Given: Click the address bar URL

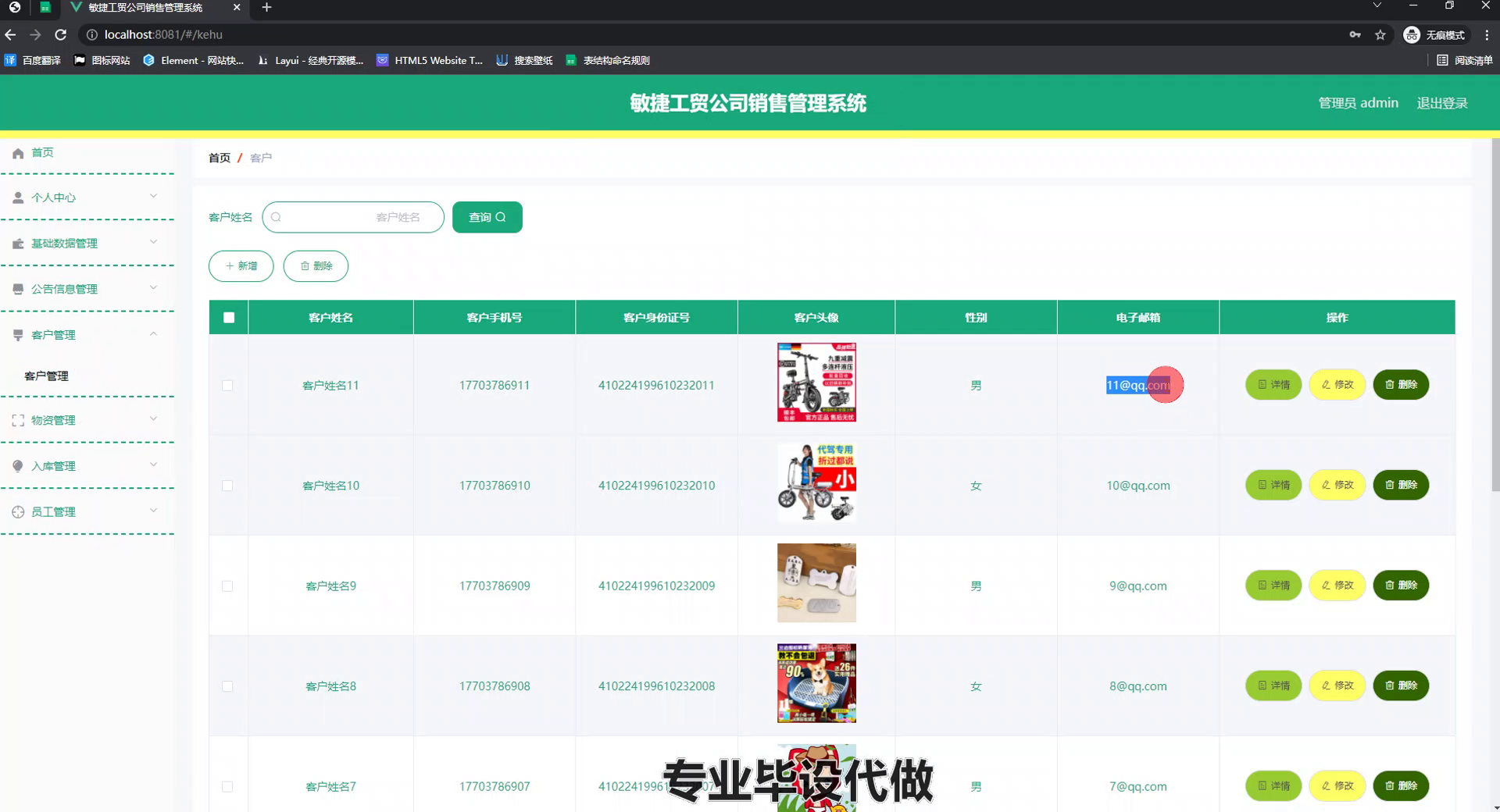Looking at the screenshot, I should [163, 34].
